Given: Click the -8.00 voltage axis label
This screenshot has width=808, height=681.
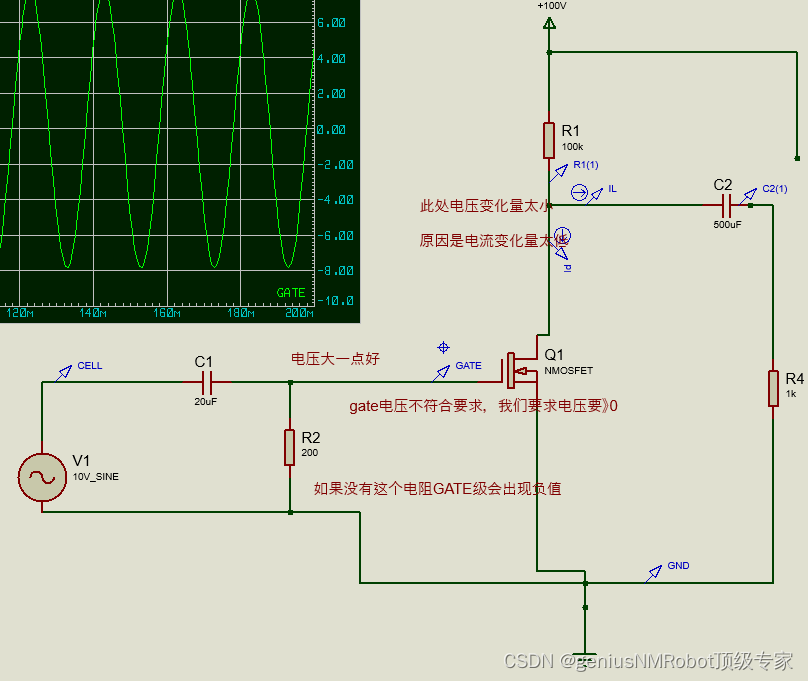Looking at the screenshot, I should (x=335, y=270).
